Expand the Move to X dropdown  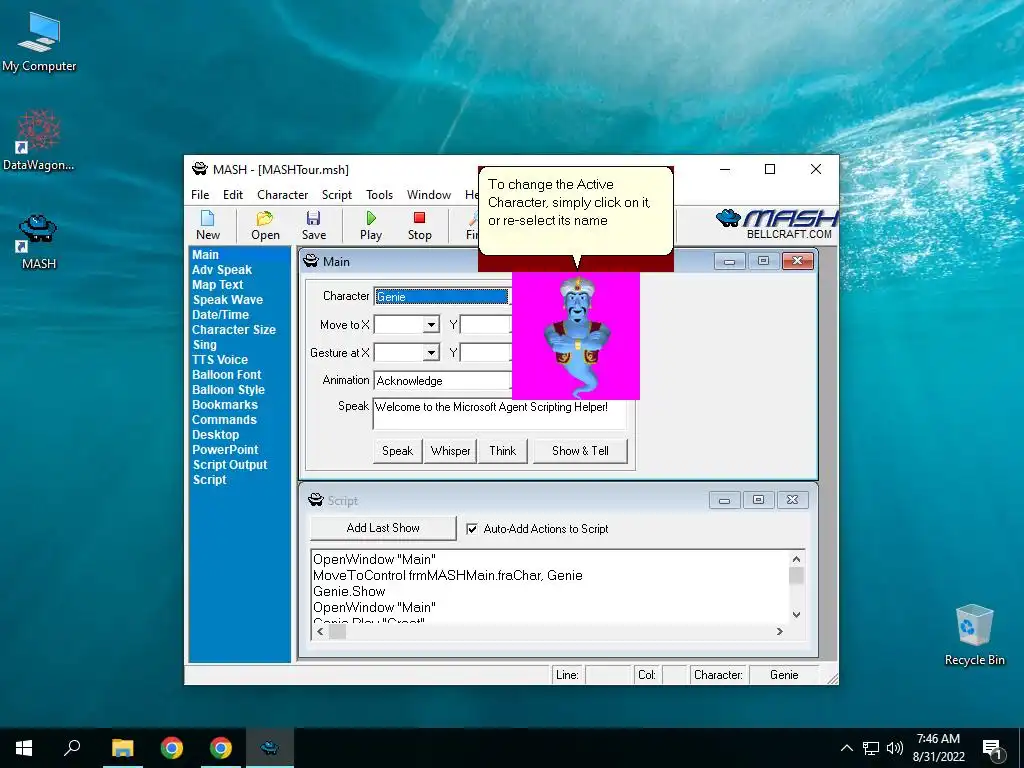coord(431,325)
